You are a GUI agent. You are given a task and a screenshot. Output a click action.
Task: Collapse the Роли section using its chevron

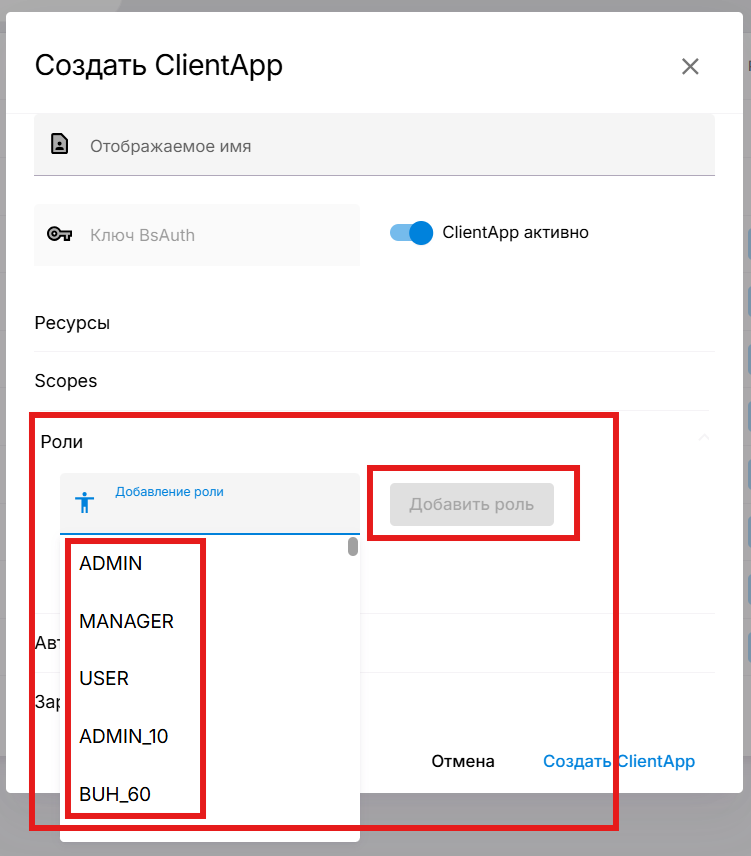704,438
